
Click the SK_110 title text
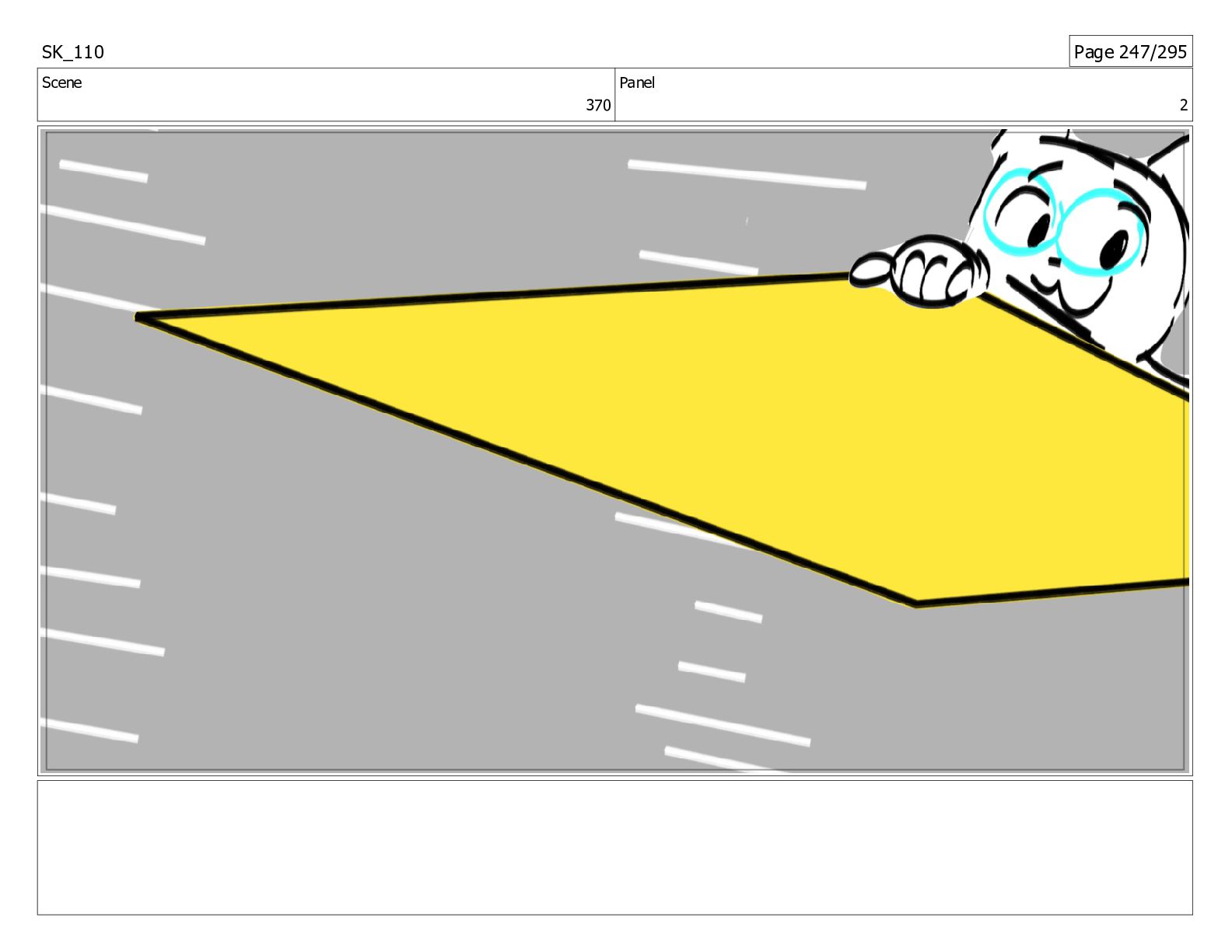[72, 52]
